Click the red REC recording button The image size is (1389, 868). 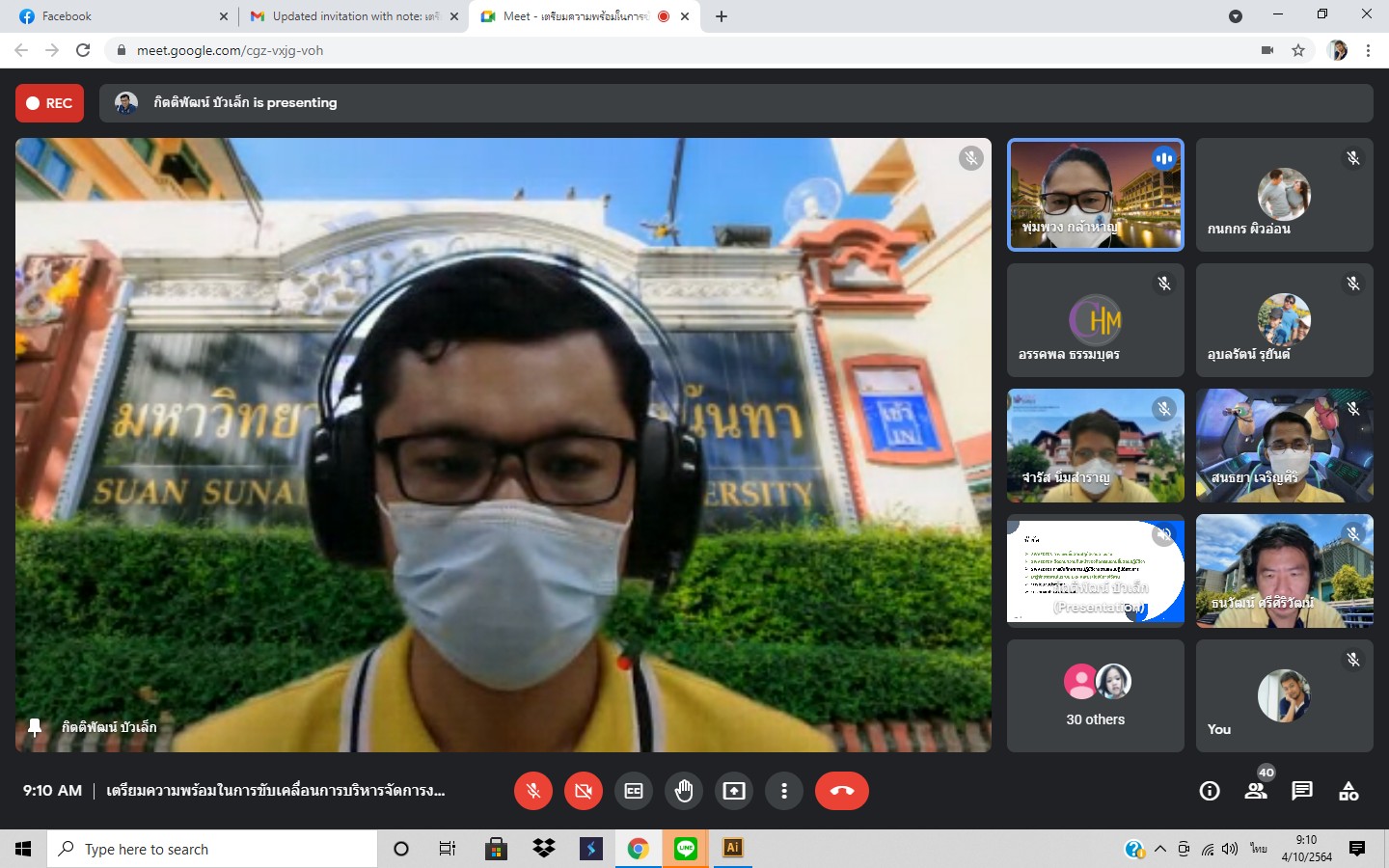[50, 103]
